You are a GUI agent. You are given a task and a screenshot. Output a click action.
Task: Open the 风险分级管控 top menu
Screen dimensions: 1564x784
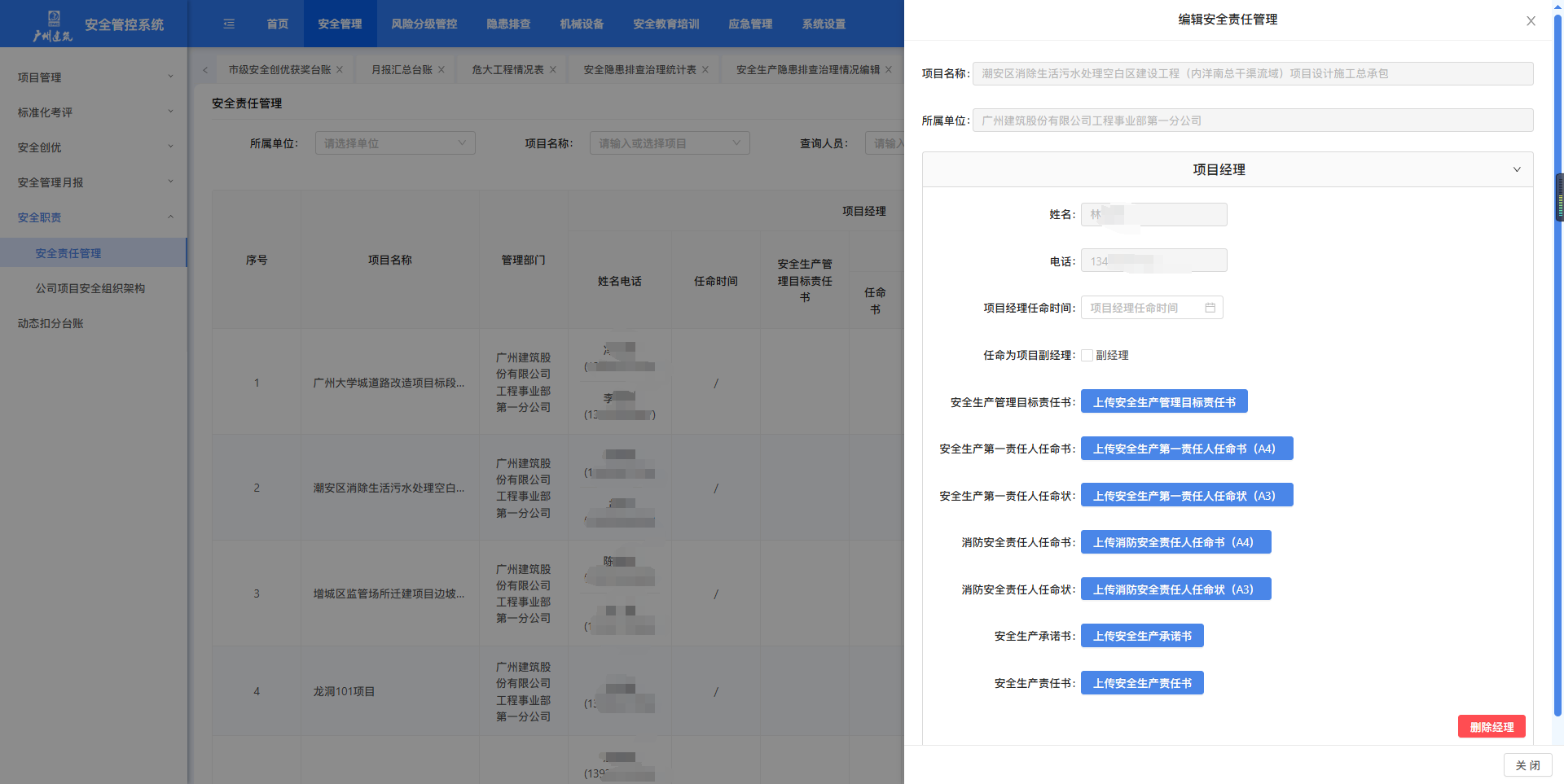(424, 24)
